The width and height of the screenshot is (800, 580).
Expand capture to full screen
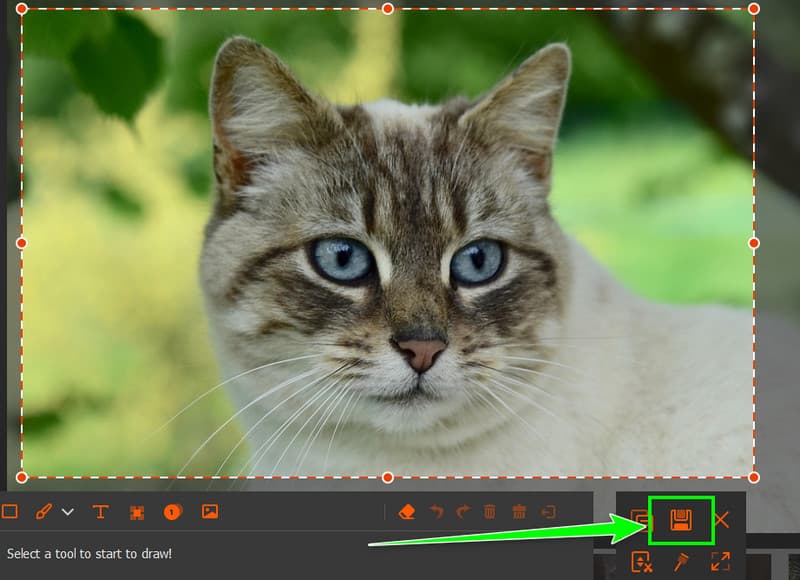click(720, 562)
